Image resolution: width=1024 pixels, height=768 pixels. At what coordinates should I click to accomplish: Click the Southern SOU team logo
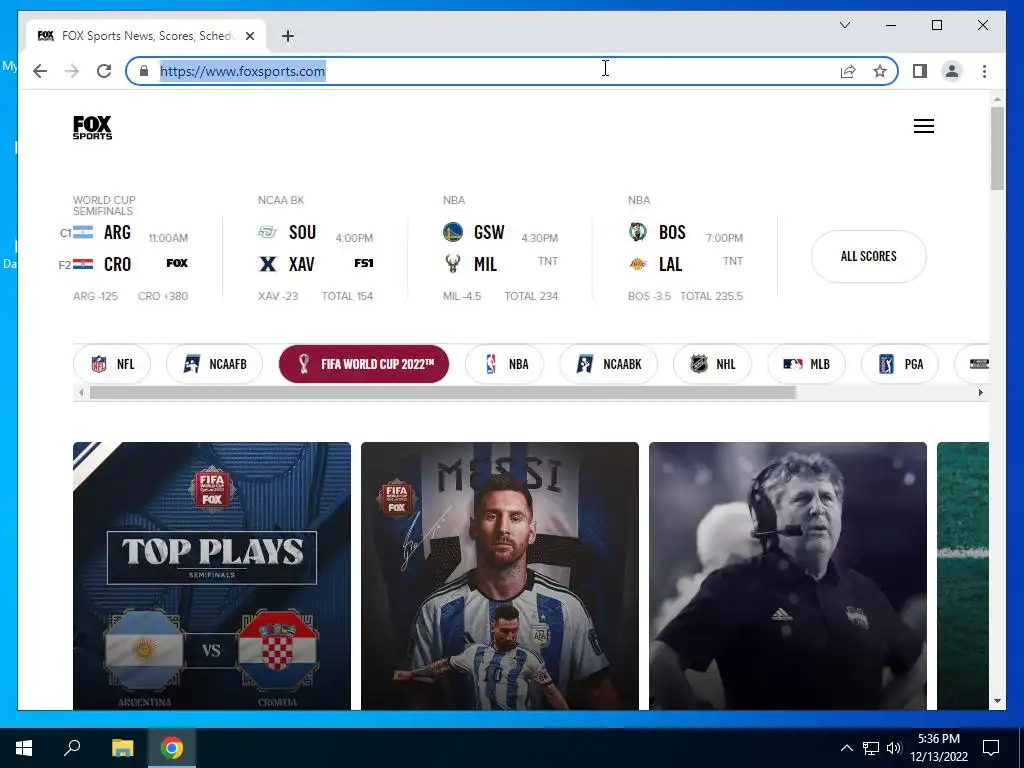click(x=268, y=232)
